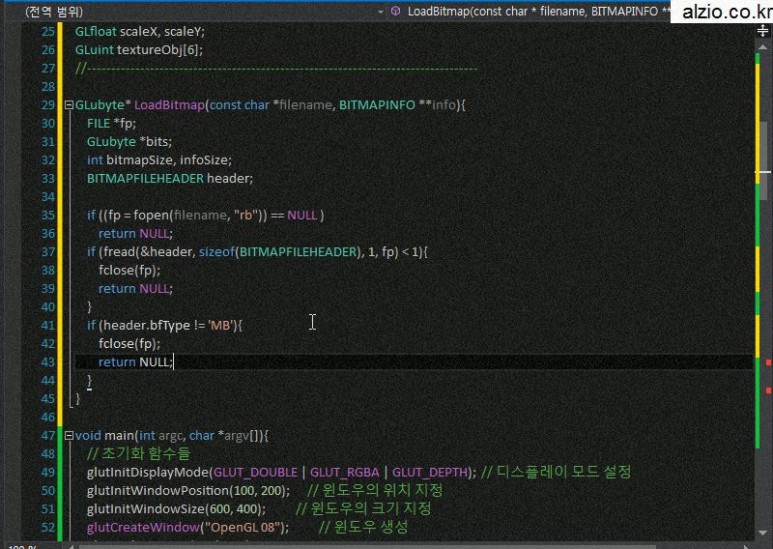
Task: Click the comment '// 초기화 함수들'
Action: tap(139, 454)
